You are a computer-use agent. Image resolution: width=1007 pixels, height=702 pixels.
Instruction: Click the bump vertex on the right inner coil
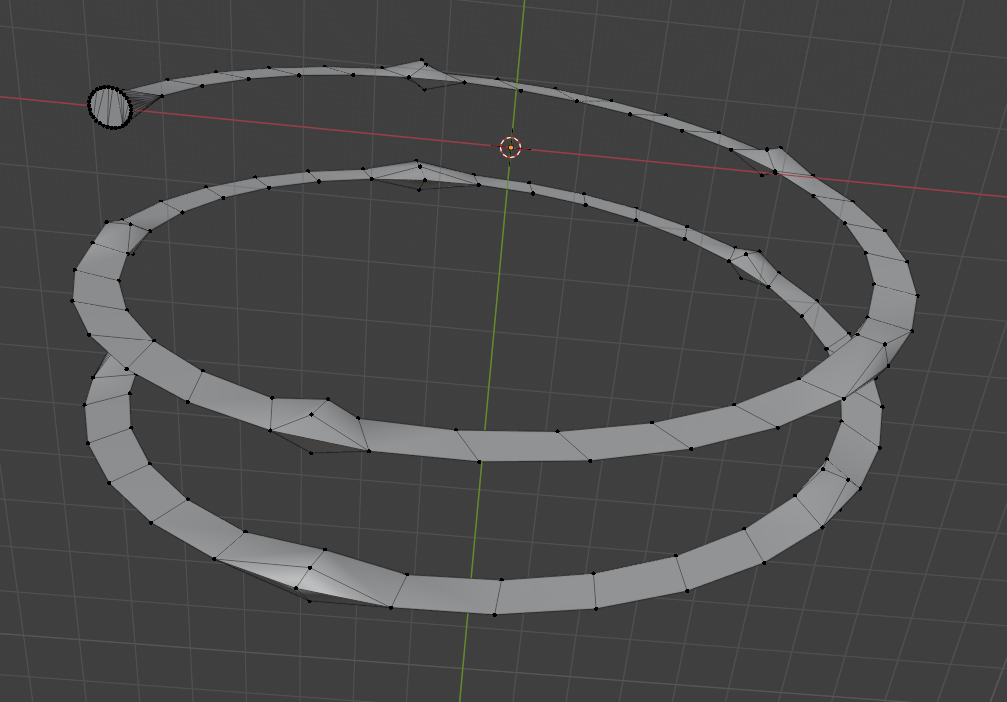click(x=760, y=253)
